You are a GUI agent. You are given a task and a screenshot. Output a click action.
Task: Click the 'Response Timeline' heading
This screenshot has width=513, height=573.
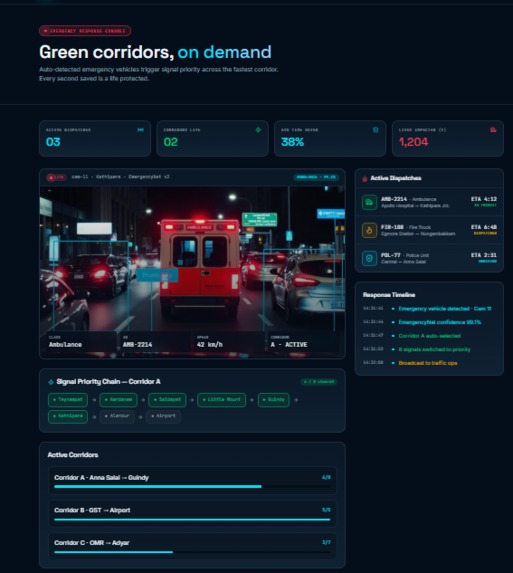[389, 295]
